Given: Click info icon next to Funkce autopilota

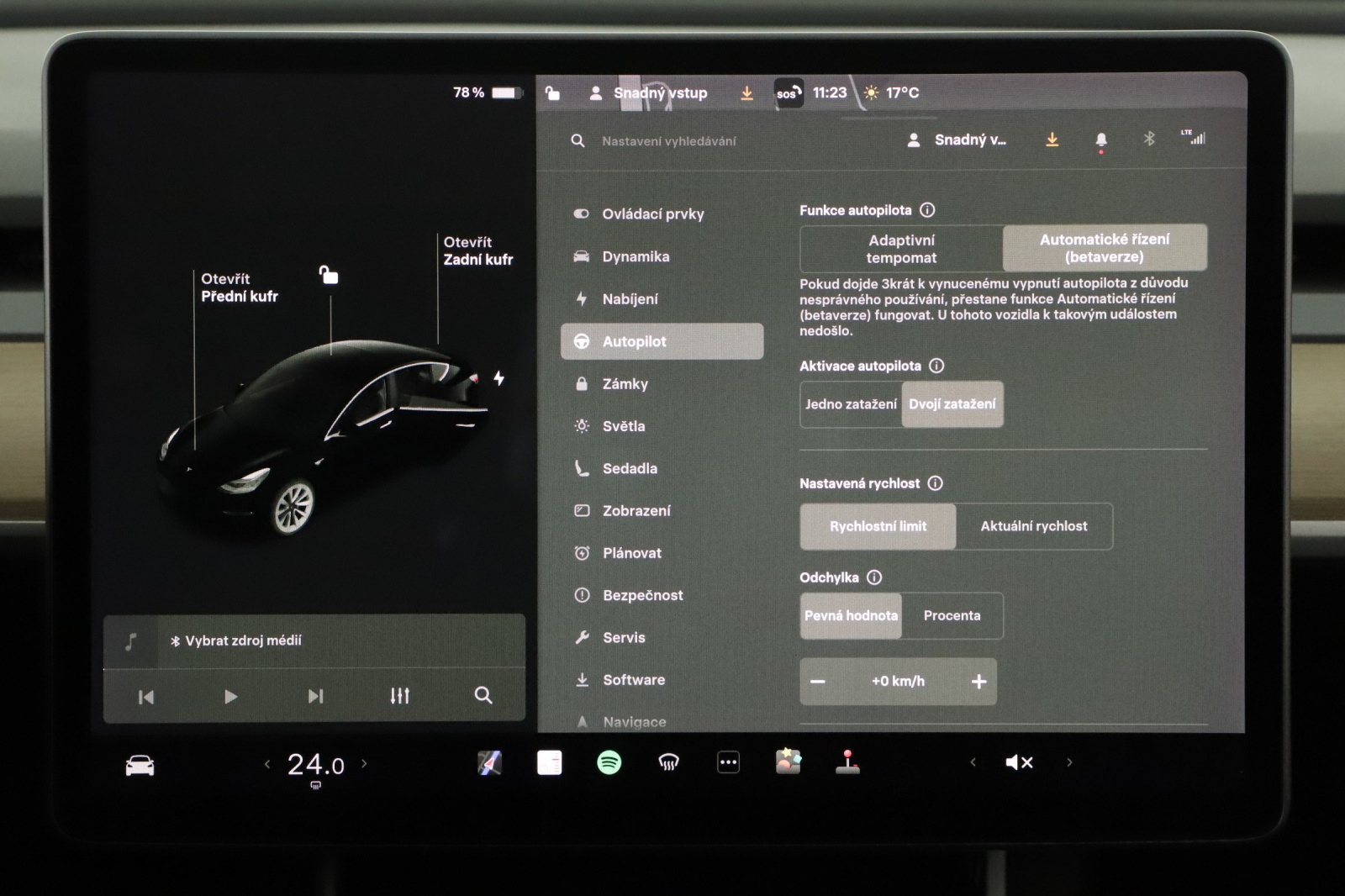Looking at the screenshot, I should click(x=927, y=210).
